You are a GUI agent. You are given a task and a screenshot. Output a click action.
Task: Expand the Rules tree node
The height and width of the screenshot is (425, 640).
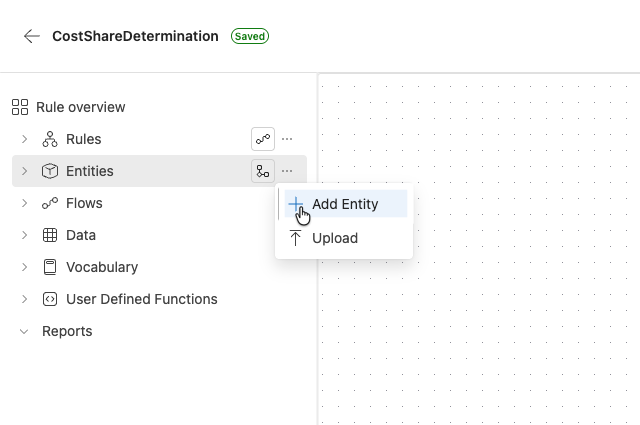[x=24, y=139]
